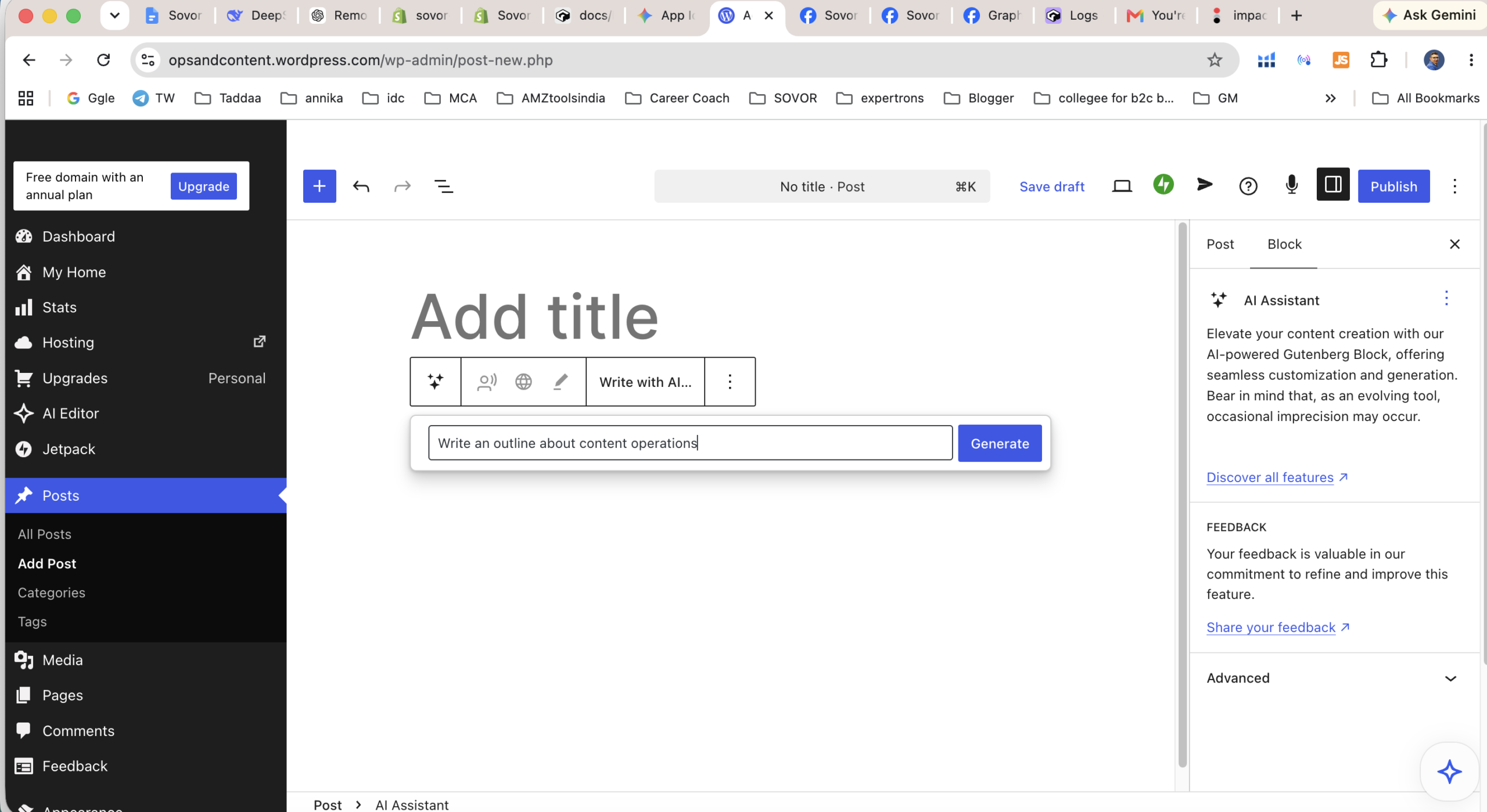Click Ask Gemini button
Image resolution: width=1487 pixels, height=812 pixels.
coord(1429,16)
